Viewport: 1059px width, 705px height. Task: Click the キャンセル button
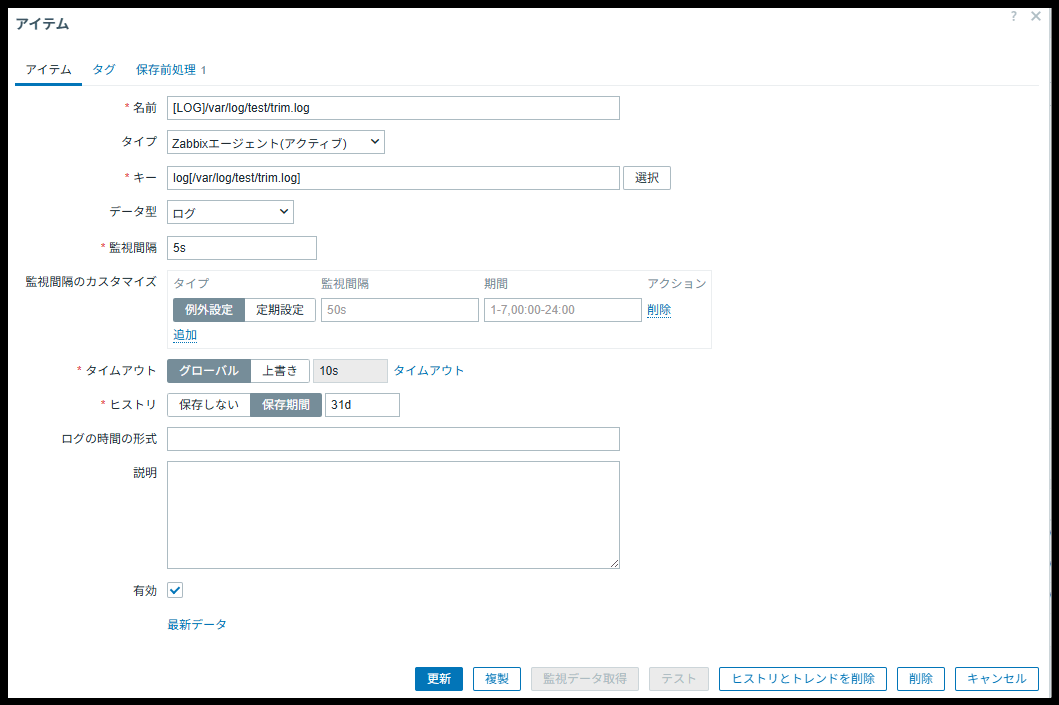point(996,679)
